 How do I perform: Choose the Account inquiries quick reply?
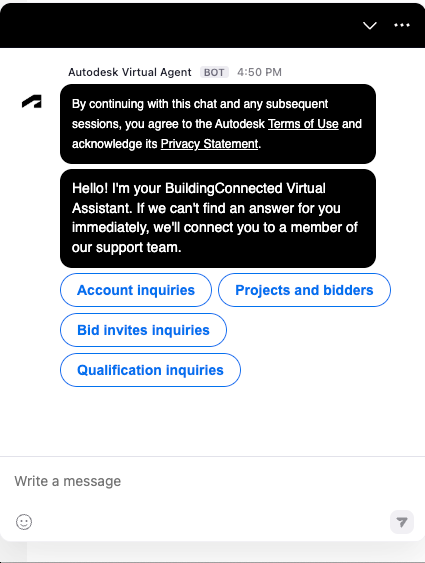point(136,290)
